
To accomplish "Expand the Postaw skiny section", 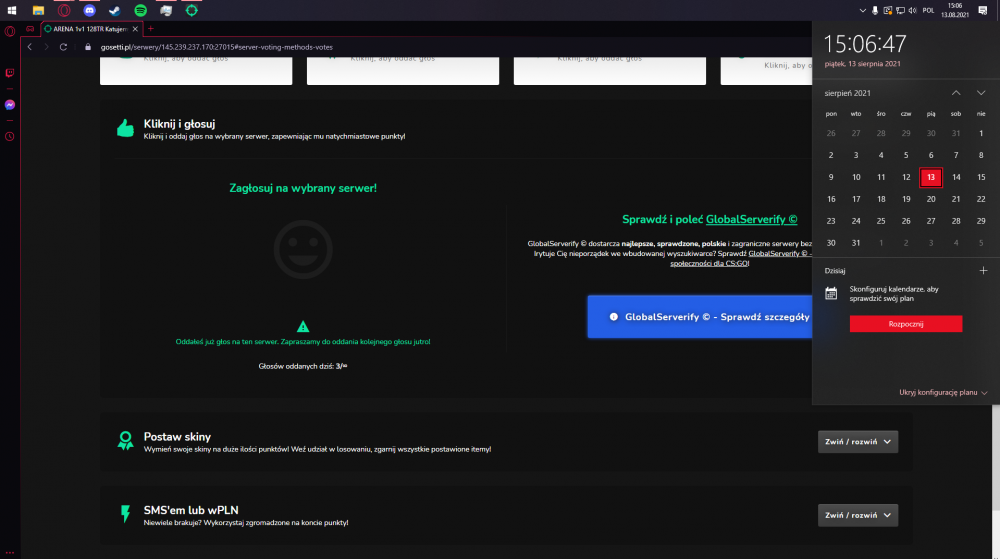I will [858, 442].
